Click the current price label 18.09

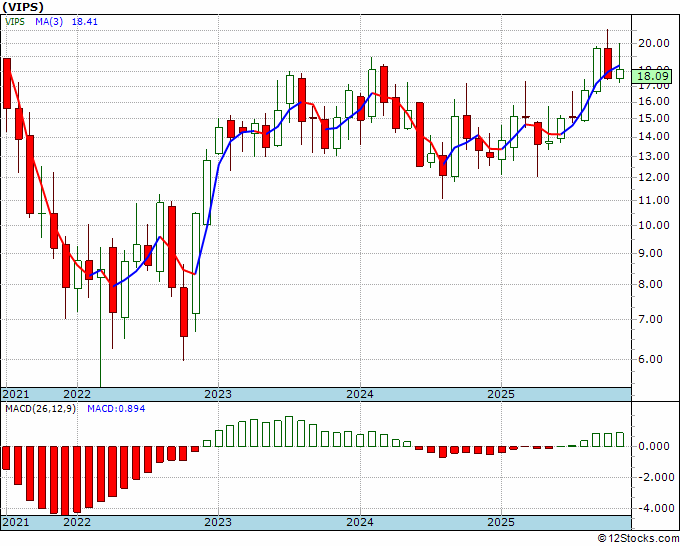[x=653, y=77]
